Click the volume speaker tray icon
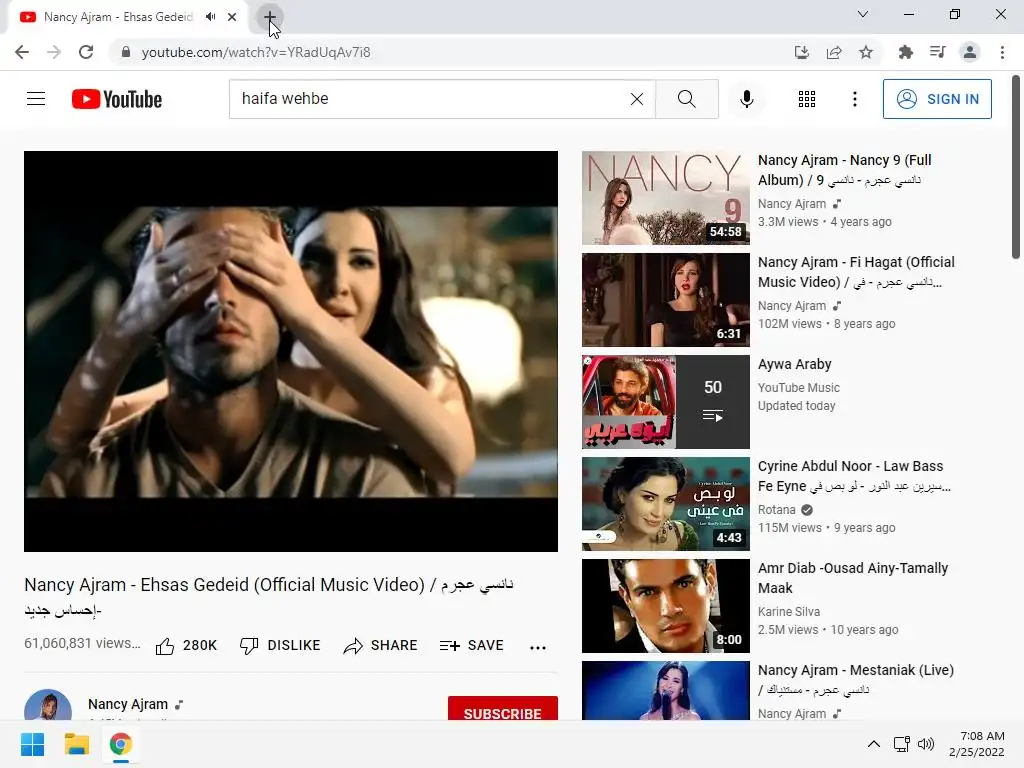The image size is (1024, 768). (925, 744)
